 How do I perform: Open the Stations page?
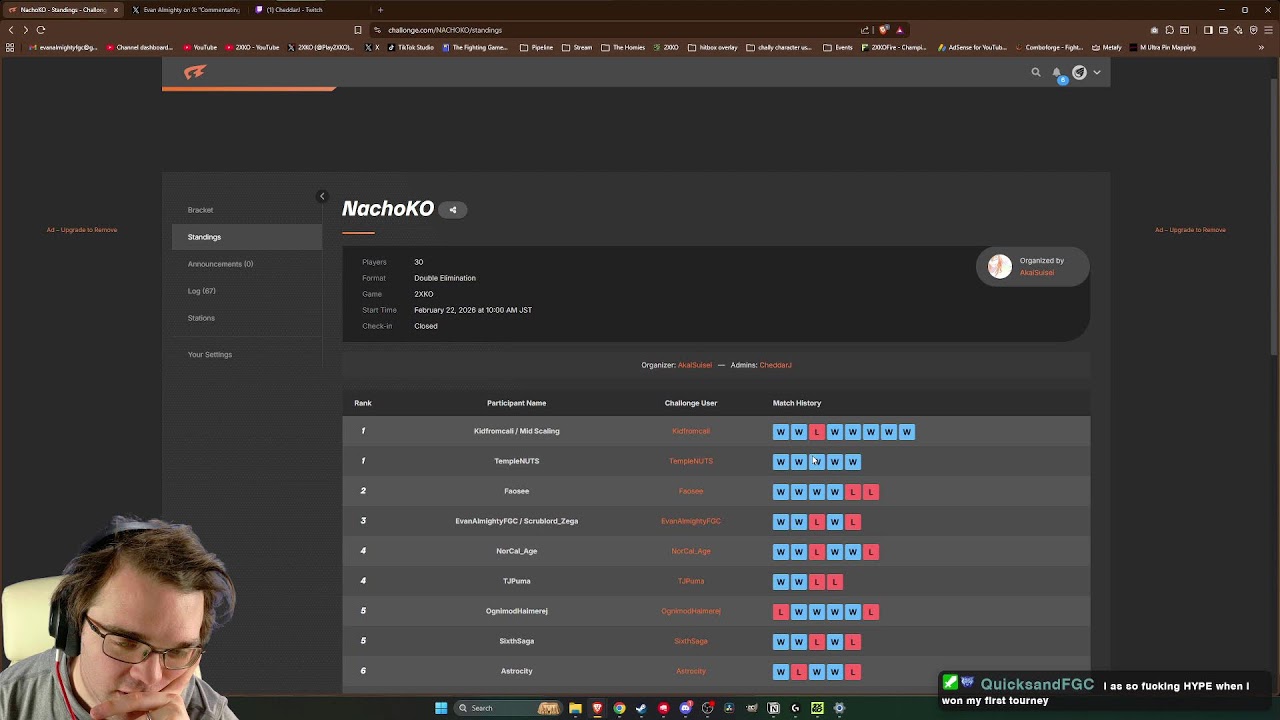pyautogui.click(x=201, y=318)
